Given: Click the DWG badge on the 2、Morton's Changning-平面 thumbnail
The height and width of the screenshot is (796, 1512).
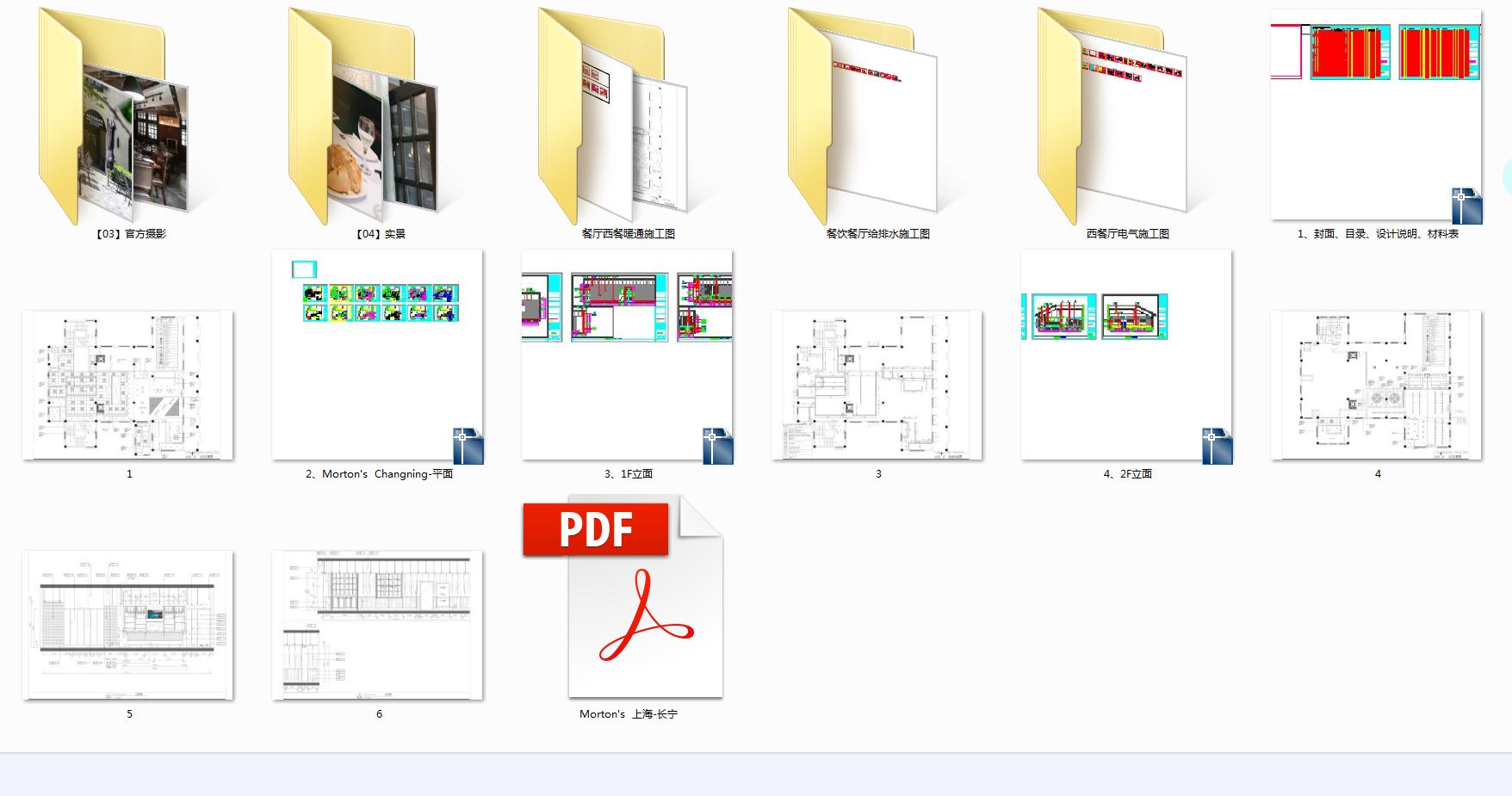Looking at the screenshot, I should point(468,446).
